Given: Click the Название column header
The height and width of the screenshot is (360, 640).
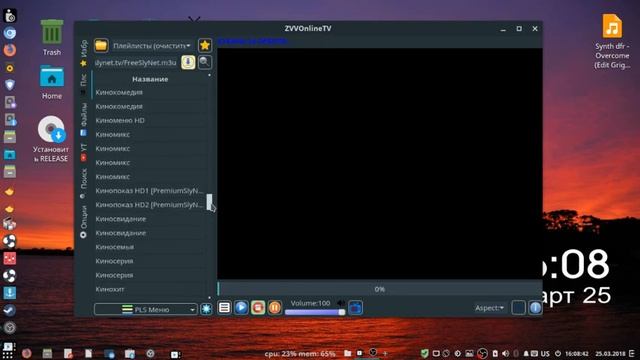Looking at the screenshot, I should (x=150, y=79).
